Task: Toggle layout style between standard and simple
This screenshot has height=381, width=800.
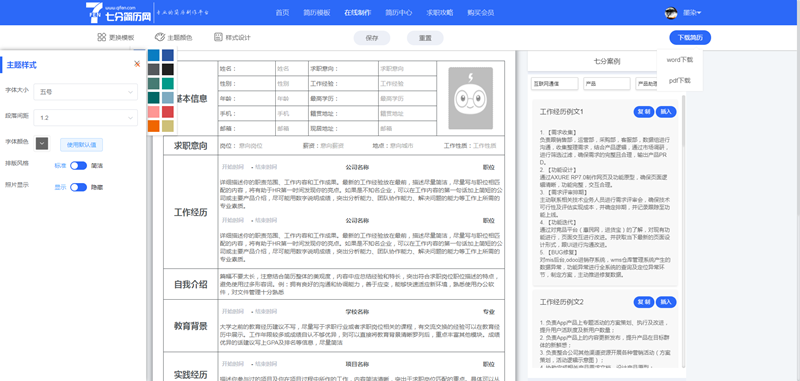Action: tap(78, 165)
